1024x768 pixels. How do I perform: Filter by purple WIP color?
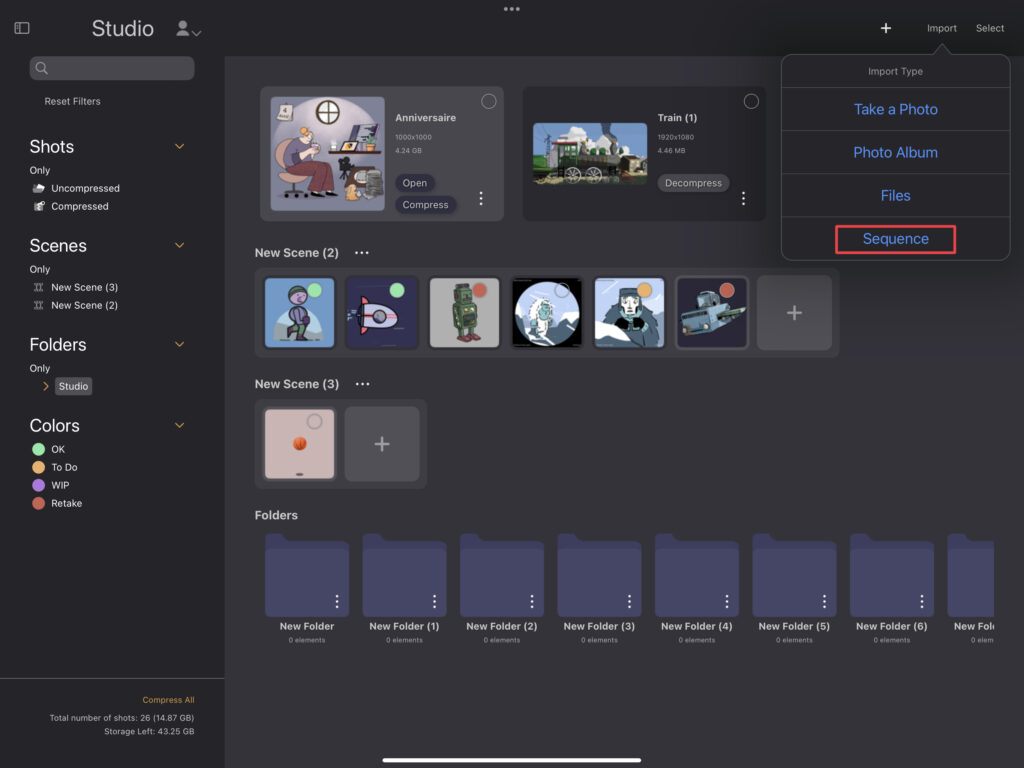50,485
